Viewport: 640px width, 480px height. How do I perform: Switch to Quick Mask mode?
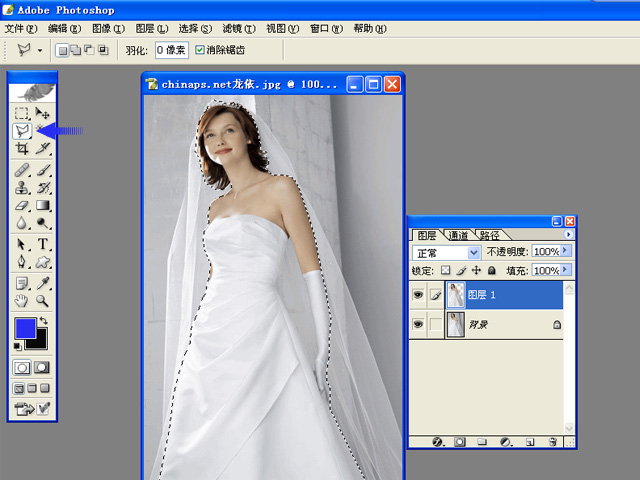click(x=42, y=368)
